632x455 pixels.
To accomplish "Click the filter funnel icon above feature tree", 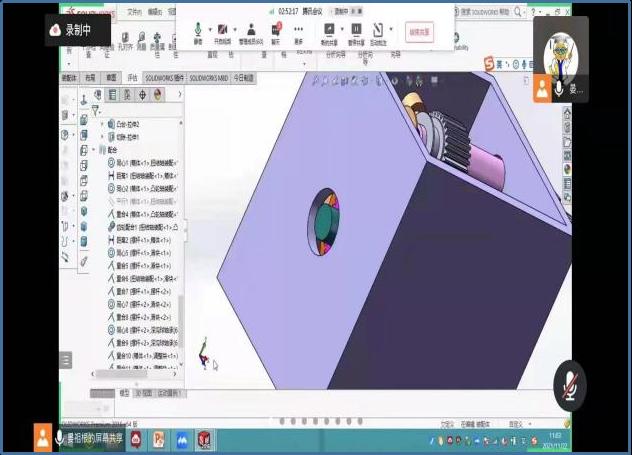I will [96, 109].
